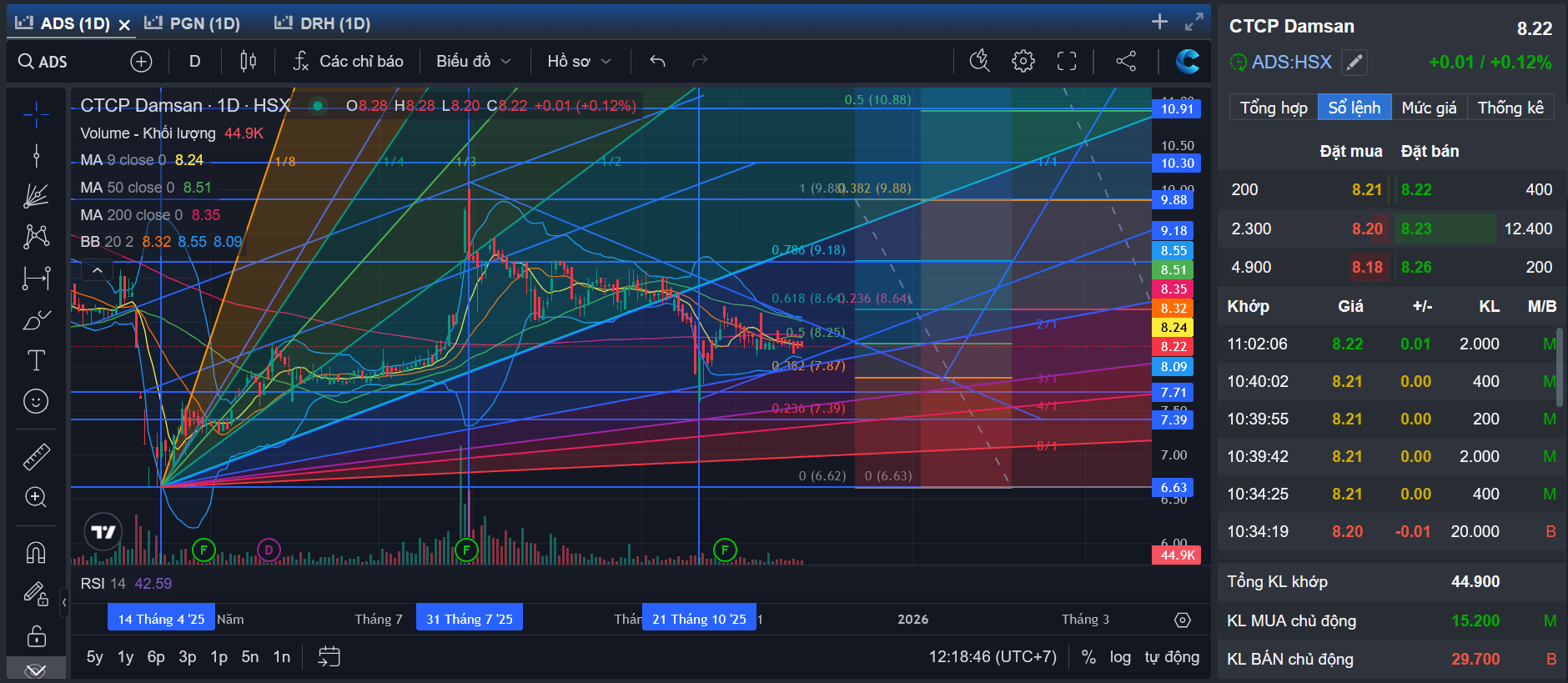Screen dimensions: 1568x683
Task: Click the share chart icon
Action: click(1126, 61)
